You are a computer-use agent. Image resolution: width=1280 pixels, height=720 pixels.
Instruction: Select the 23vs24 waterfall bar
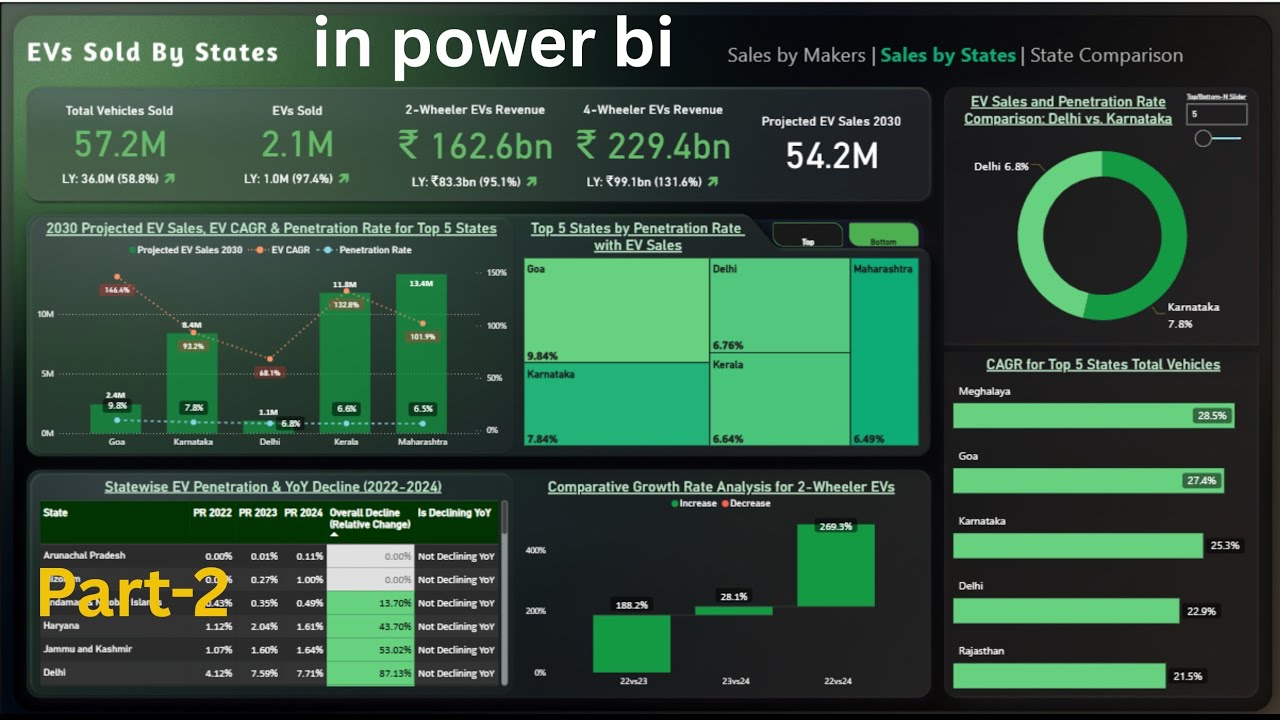(x=734, y=610)
